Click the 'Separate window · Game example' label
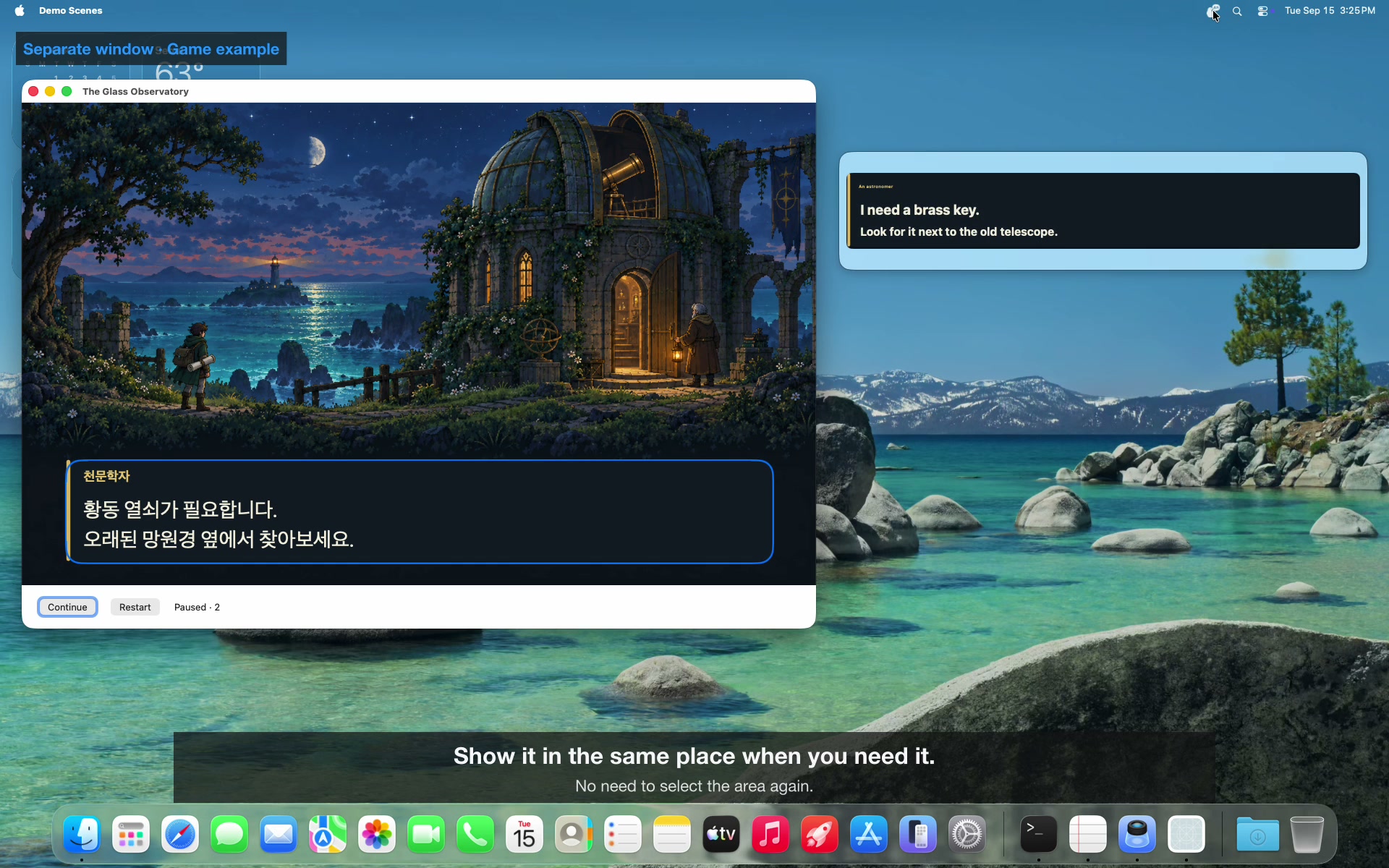 tap(151, 49)
